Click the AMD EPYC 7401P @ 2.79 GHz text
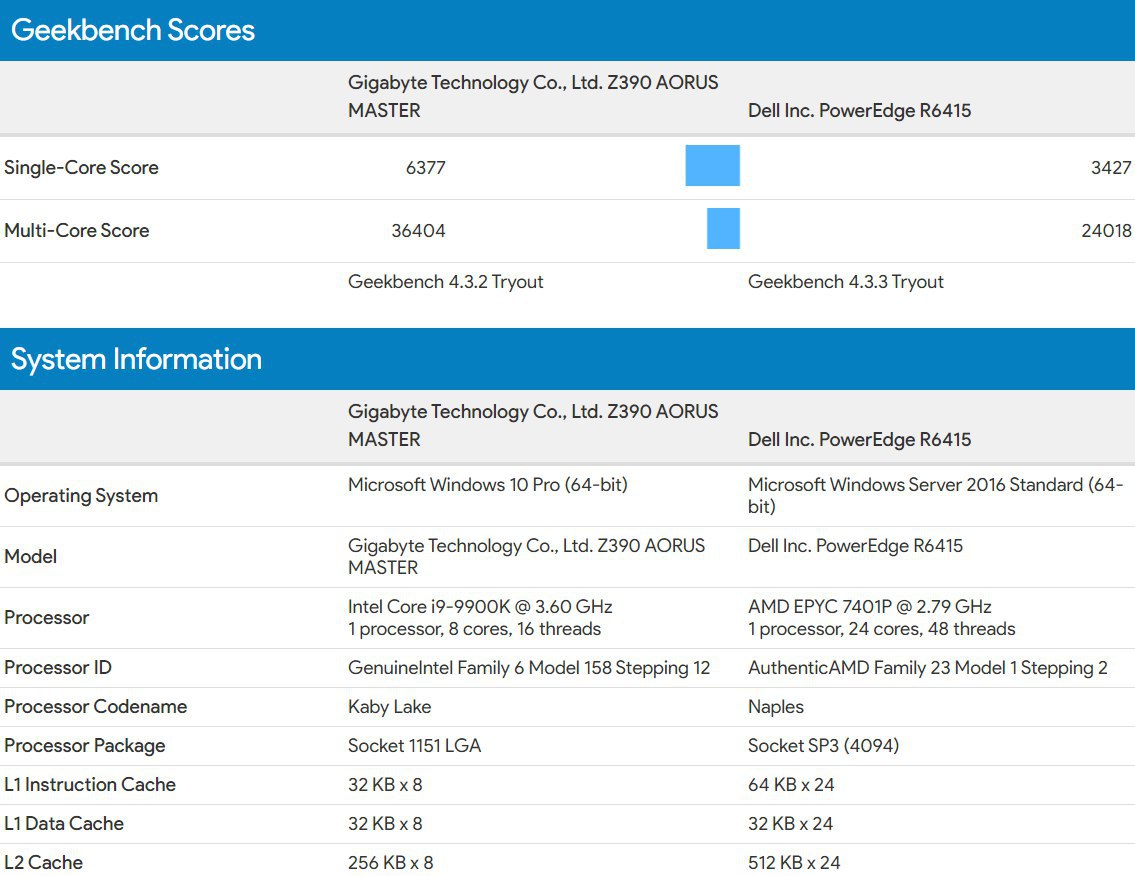1135x876 pixels. click(869, 607)
